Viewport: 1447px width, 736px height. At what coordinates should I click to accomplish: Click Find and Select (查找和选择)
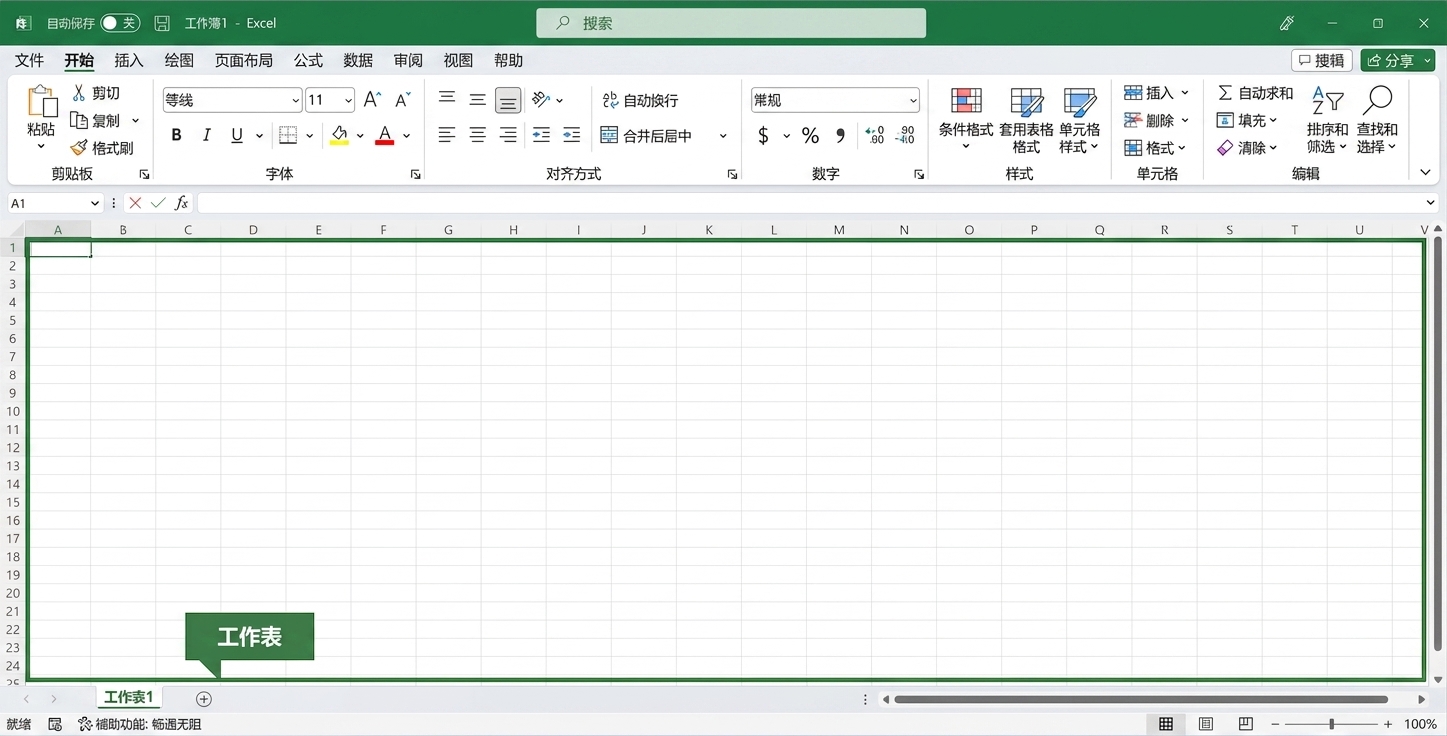click(1377, 120)
